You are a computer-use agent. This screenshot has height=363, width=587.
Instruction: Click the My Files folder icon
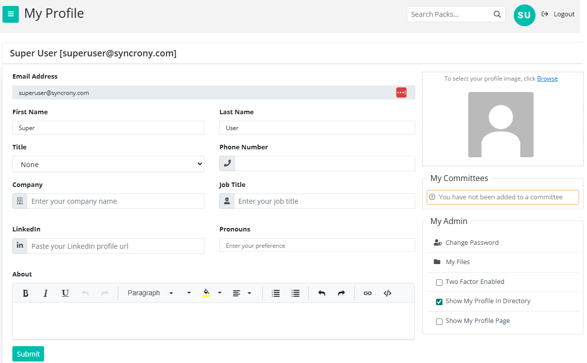tap(437, 262)
